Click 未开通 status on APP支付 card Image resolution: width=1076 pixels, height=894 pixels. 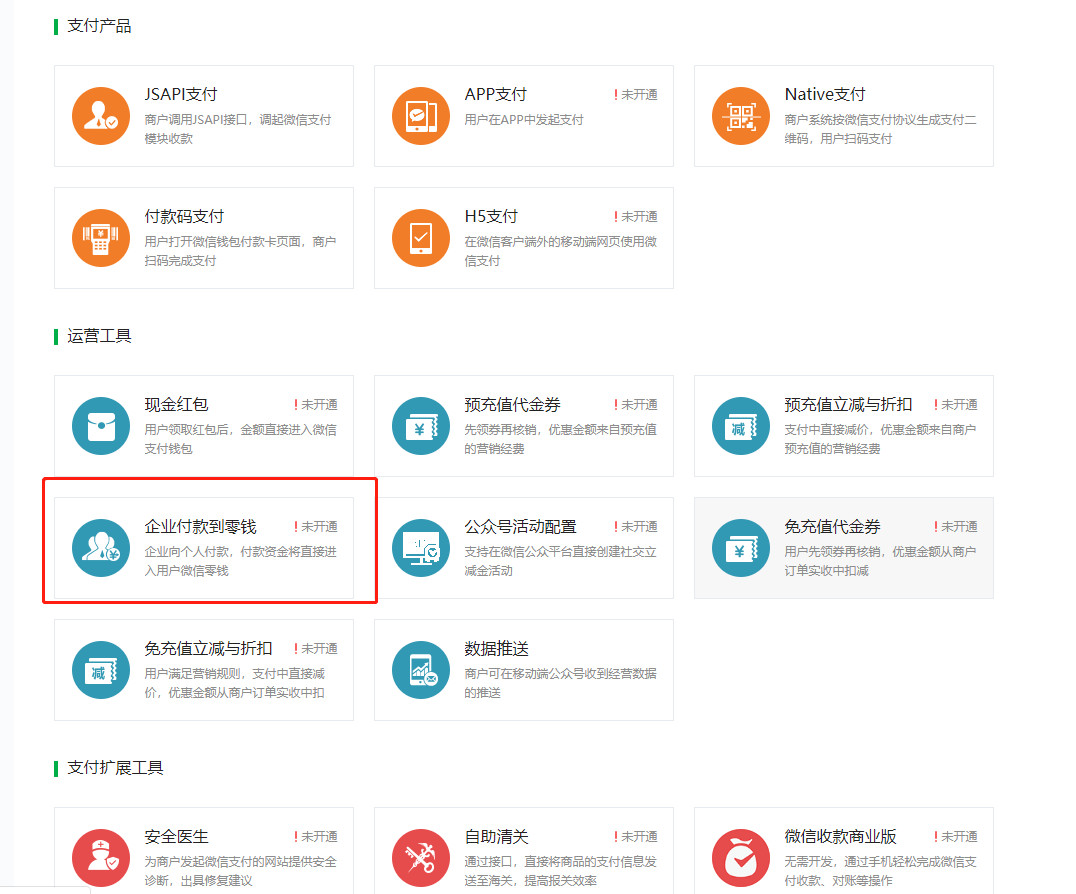point(635,95)
